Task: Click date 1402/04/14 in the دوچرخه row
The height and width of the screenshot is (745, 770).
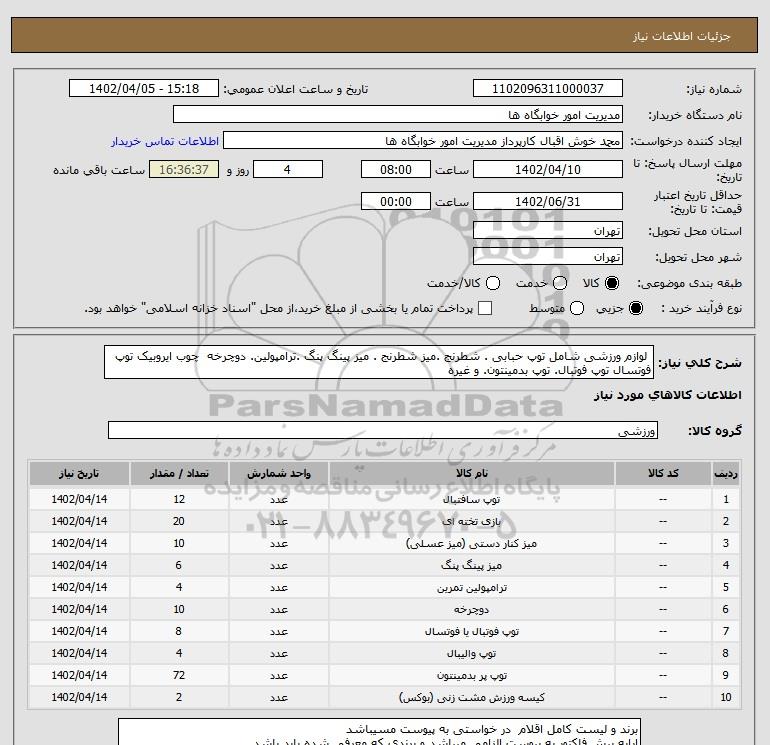Action: click(79, 609)
